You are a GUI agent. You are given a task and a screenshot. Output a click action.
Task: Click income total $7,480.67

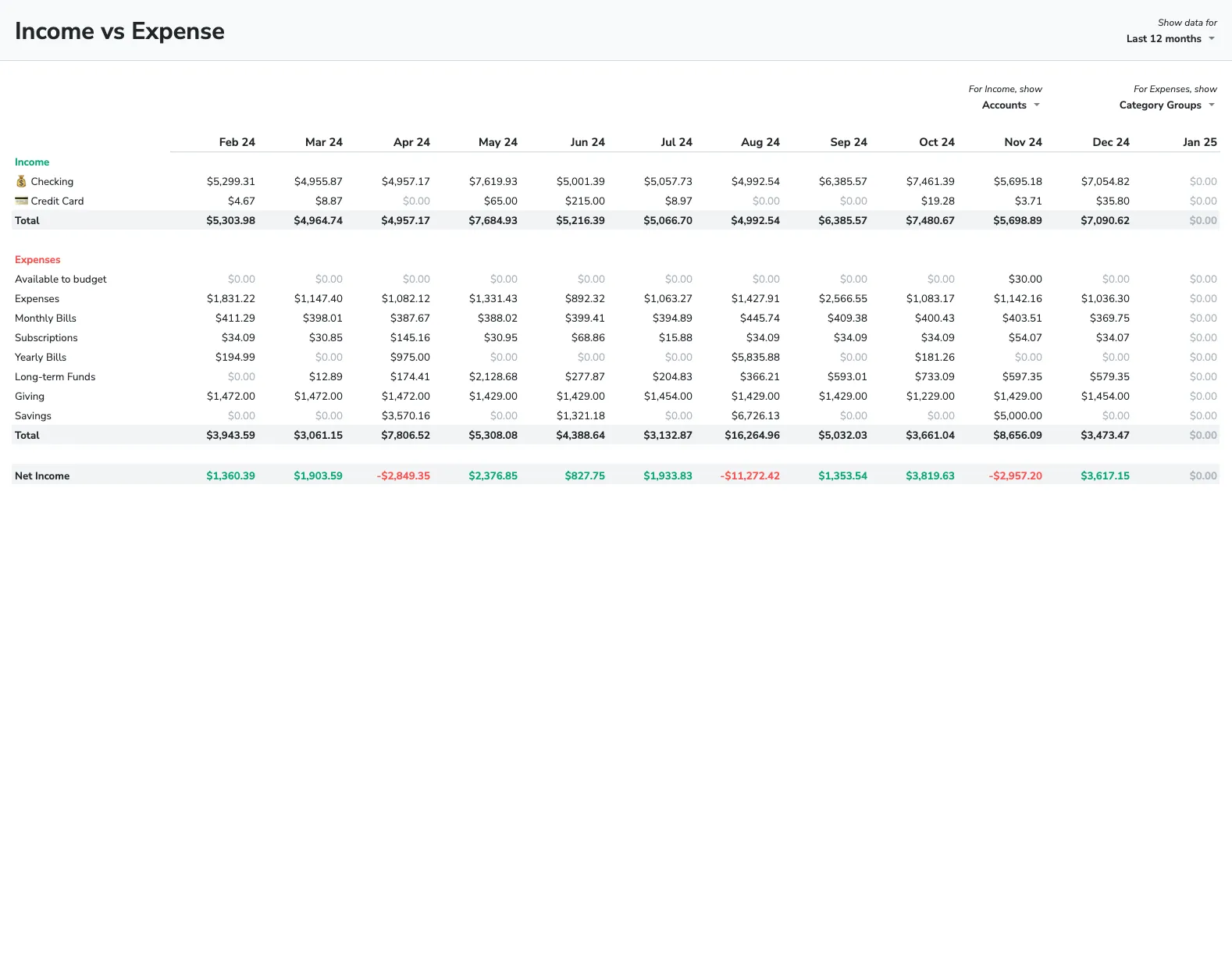(x=931, y=221)
